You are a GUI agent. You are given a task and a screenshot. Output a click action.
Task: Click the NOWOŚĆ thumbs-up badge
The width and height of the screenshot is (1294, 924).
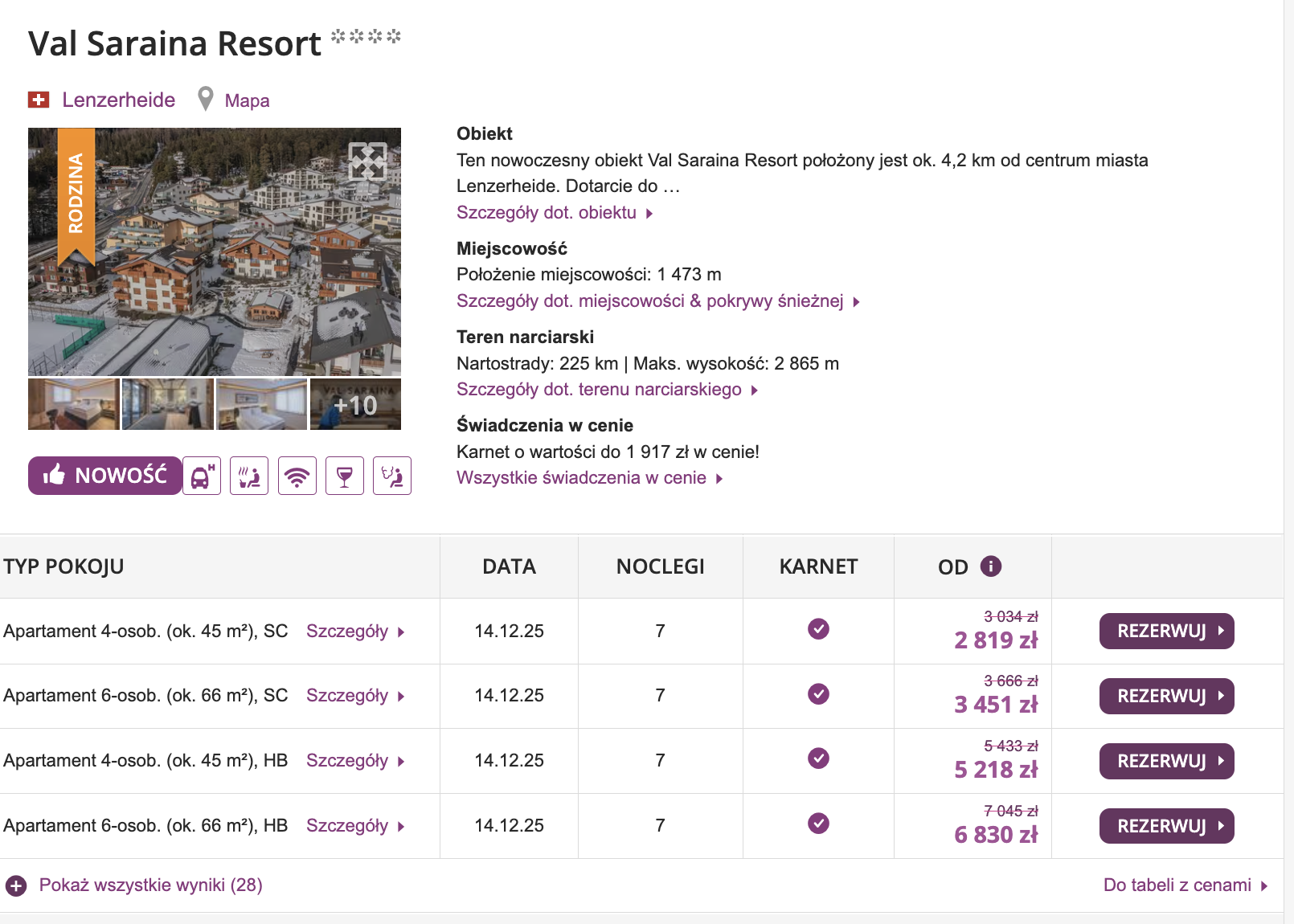(x=104, y=476)
